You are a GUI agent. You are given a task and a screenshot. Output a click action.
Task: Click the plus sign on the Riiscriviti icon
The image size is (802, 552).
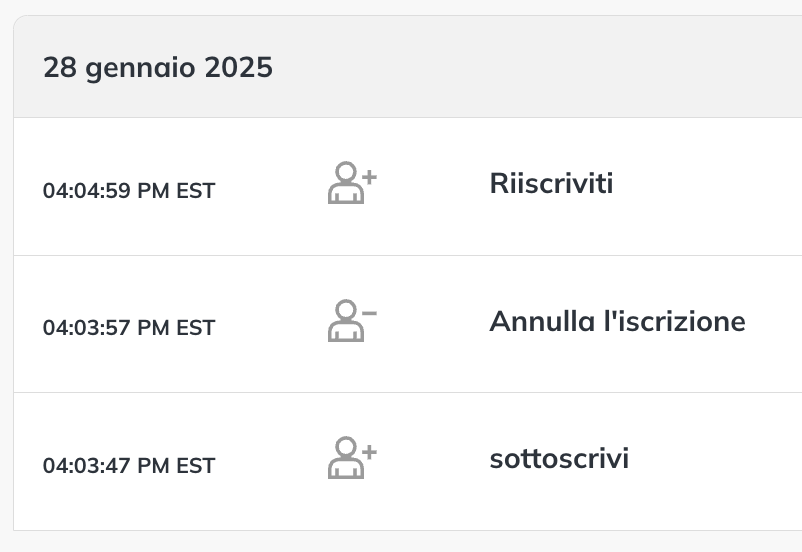369,177
